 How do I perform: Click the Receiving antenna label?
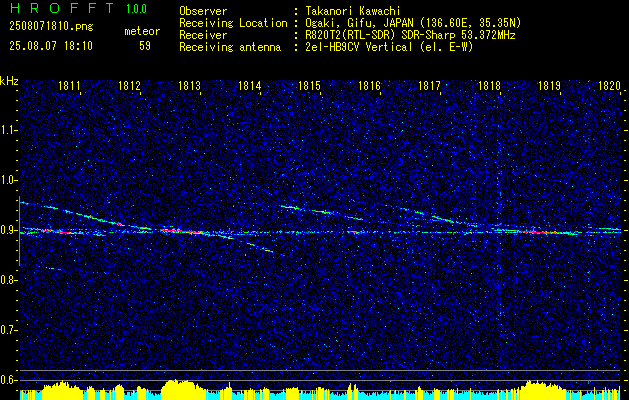[x=230, y=47]
